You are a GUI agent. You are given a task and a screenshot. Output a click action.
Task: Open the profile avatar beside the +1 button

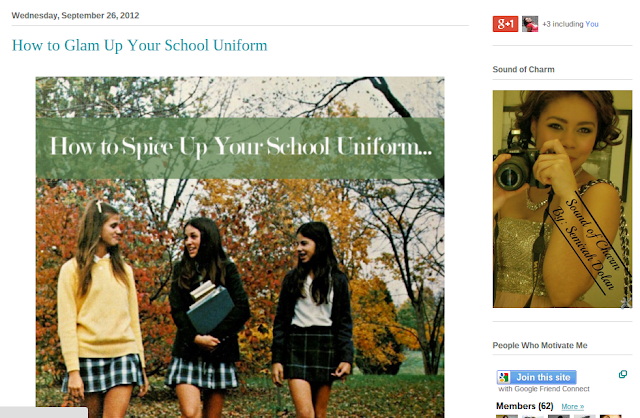530,24
